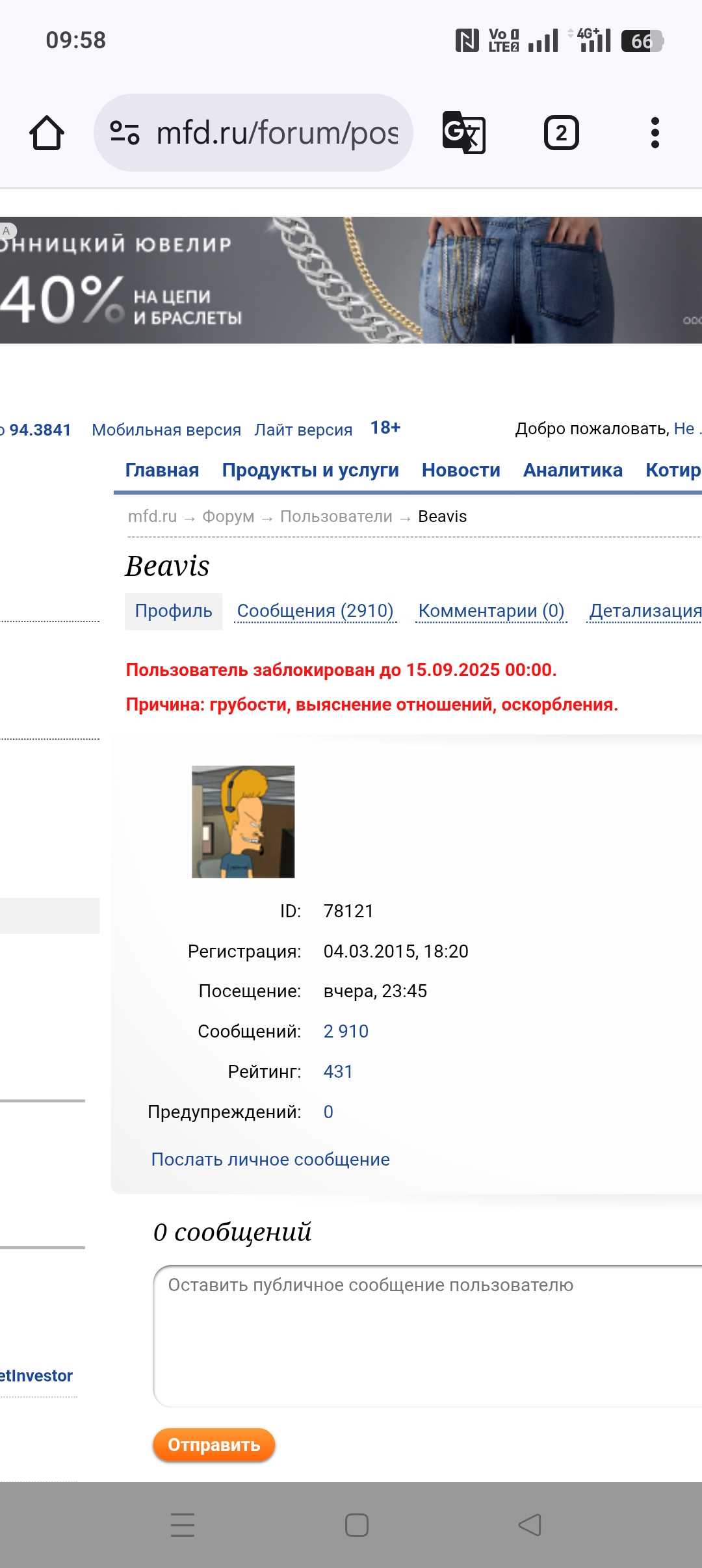702x1568 pixels.
Task: Switch to Мобильная версия
Action: [x=166, y=430]
